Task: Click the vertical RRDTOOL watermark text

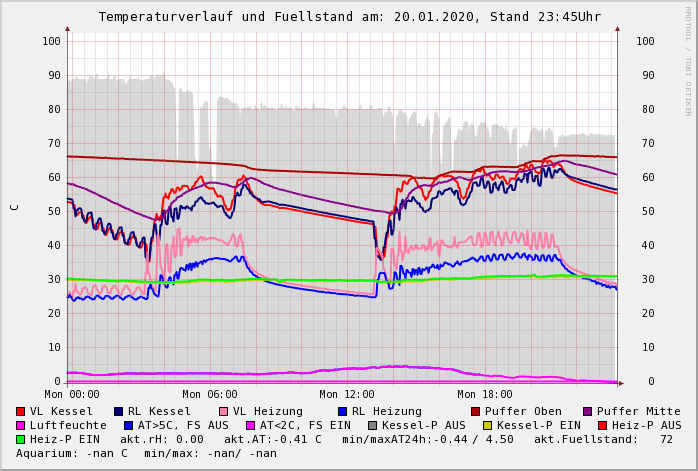Action: pyautogui.click(x=687, y=60)
